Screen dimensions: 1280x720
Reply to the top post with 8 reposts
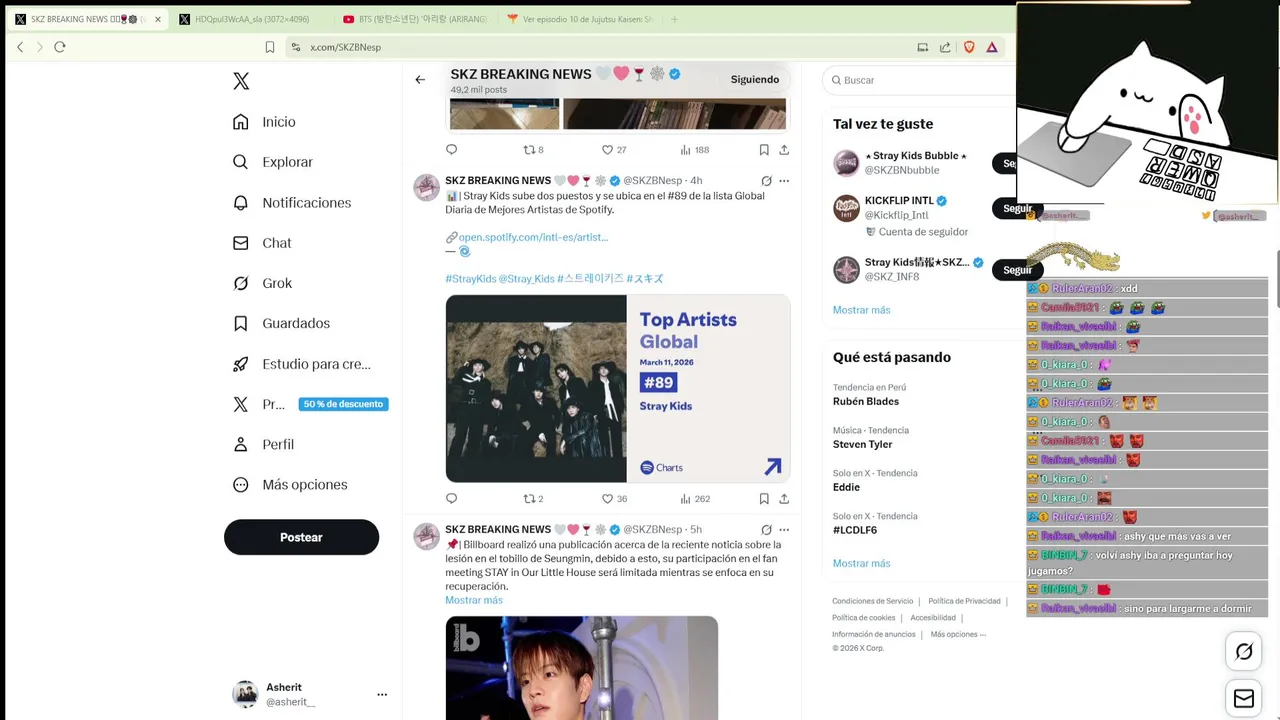pyautogui.click(x=451, y=150)
